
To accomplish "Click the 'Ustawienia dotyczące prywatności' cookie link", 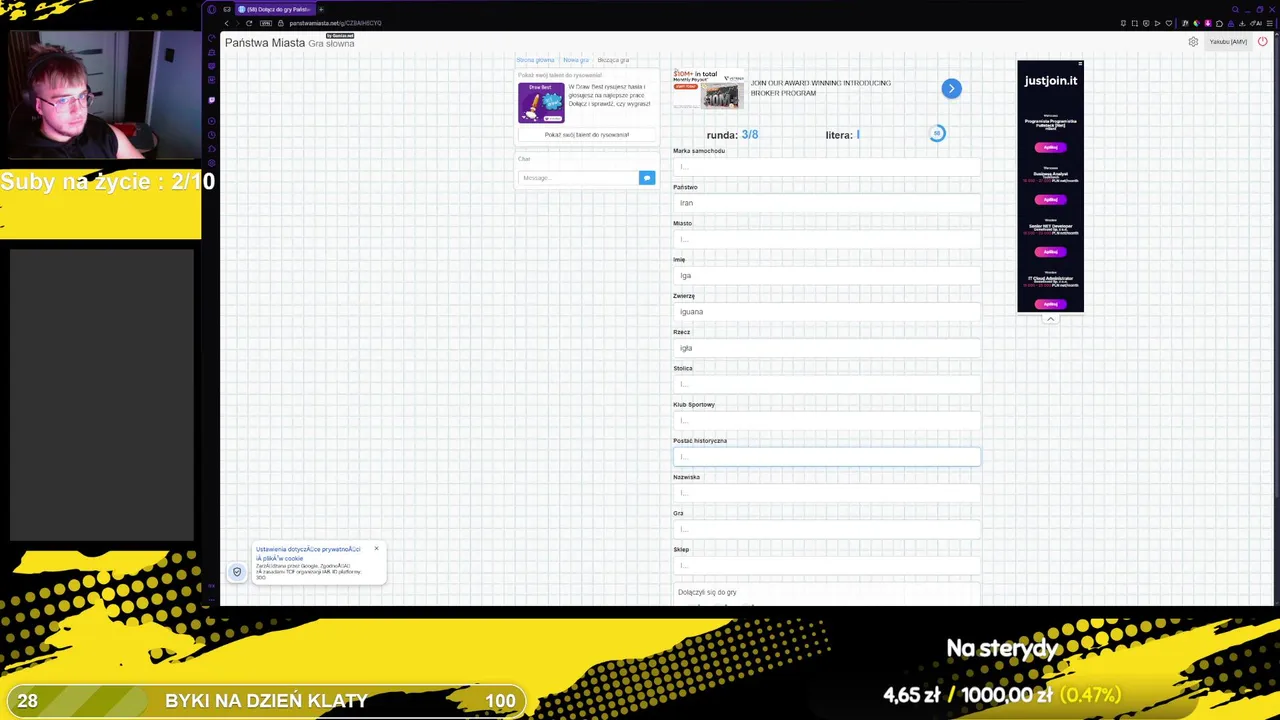I will (308, 553).
